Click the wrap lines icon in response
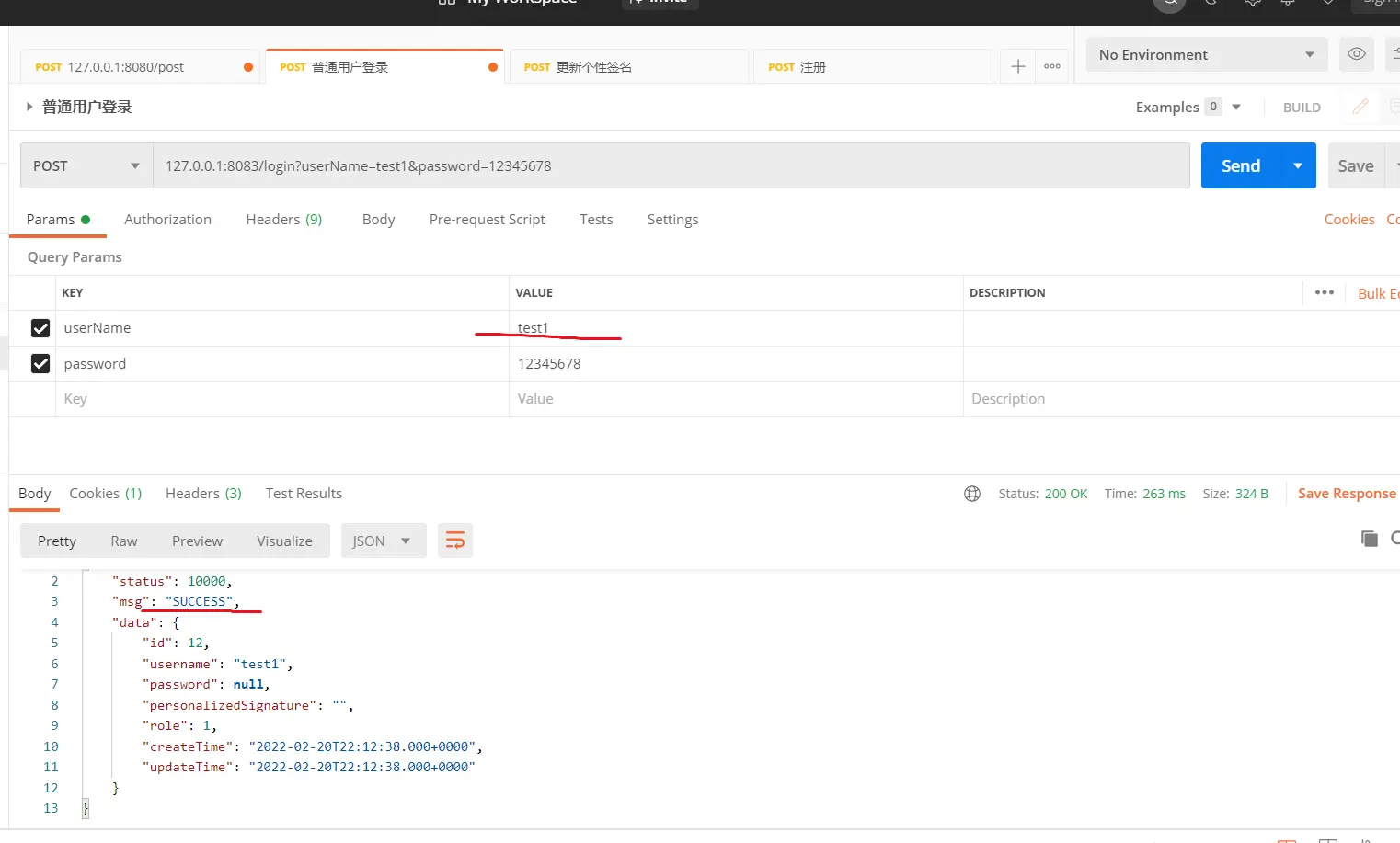 pos(455,541)
